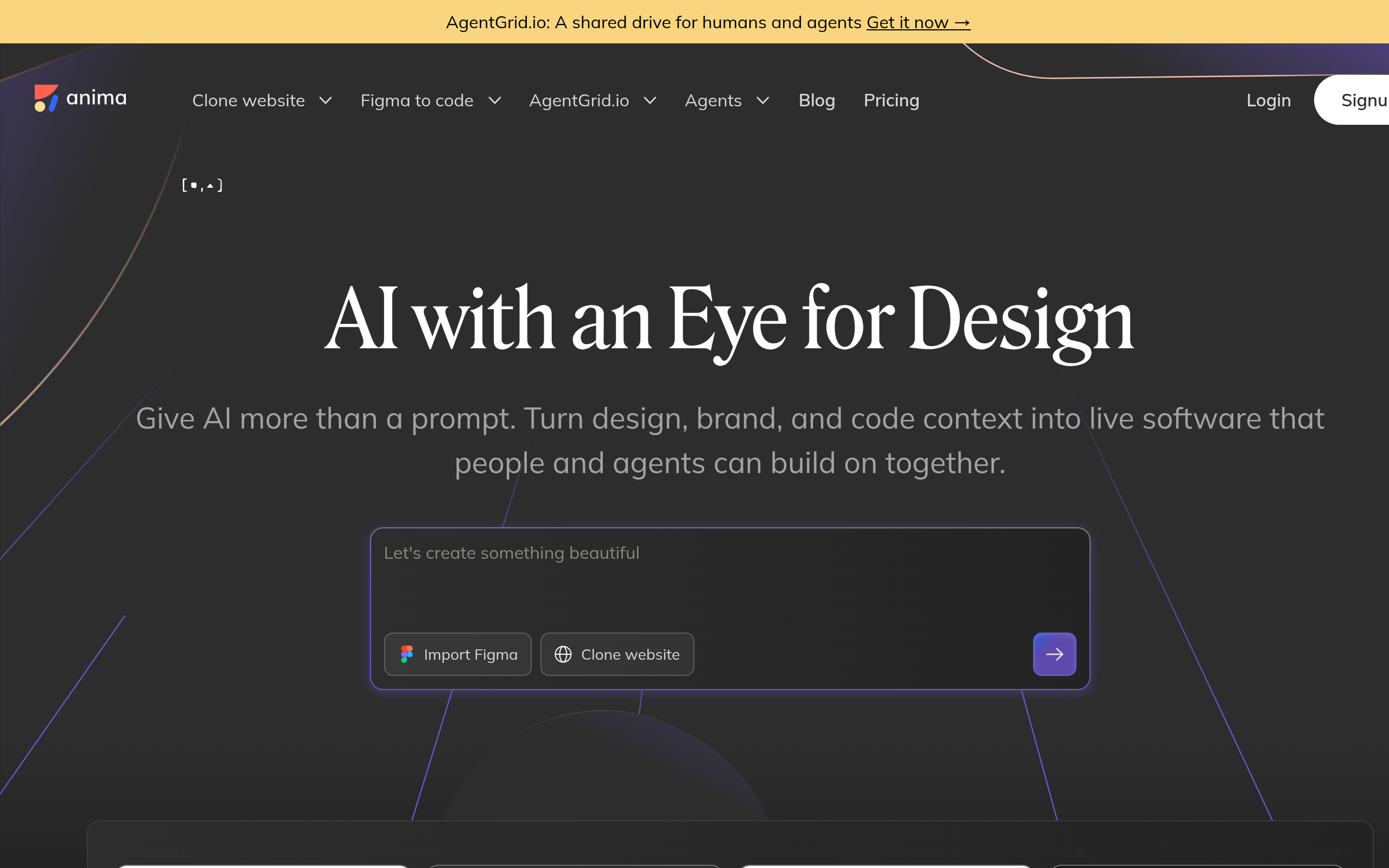The width and height of the screenshot is (1389, 868).
Task: Click the Clone website button in prompt box
Action: point(617,654)
